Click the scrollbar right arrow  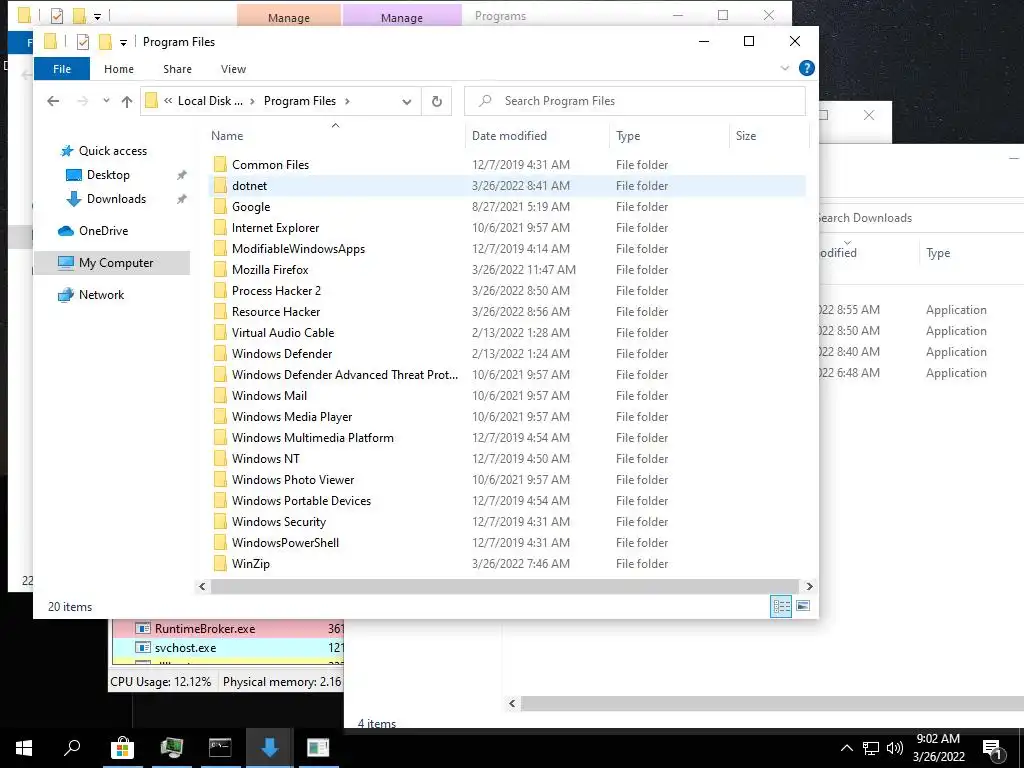coord(809,586)
